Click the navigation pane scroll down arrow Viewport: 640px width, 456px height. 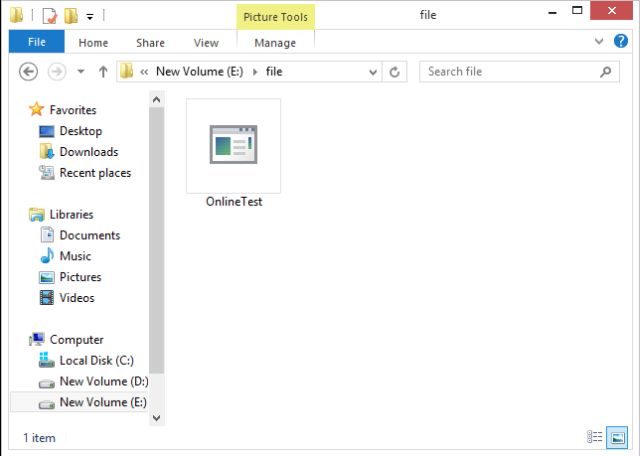(156, 418)
